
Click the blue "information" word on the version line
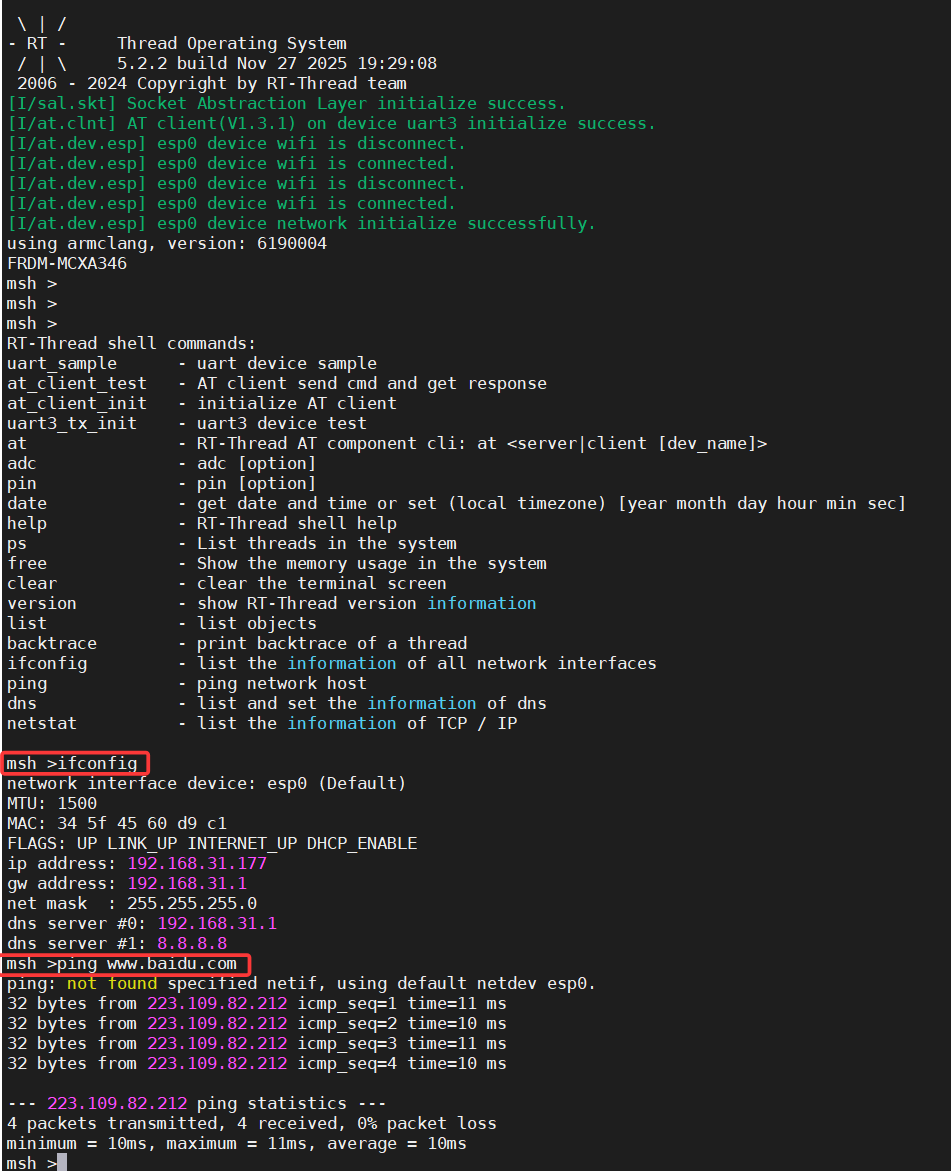pos(481,603)
